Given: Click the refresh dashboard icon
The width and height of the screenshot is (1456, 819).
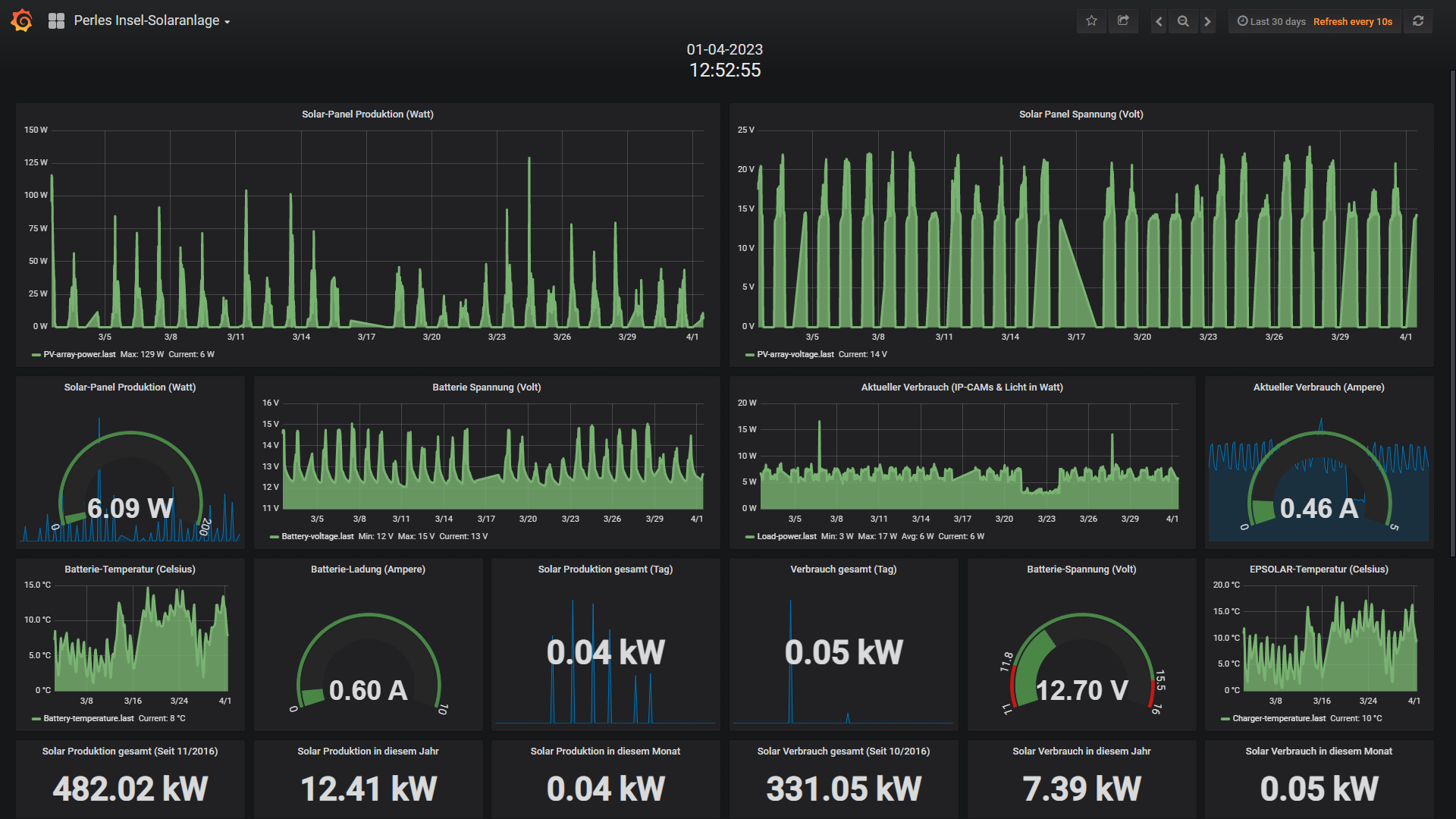Looking at the screenshot, I should (x=1418, y=21).
